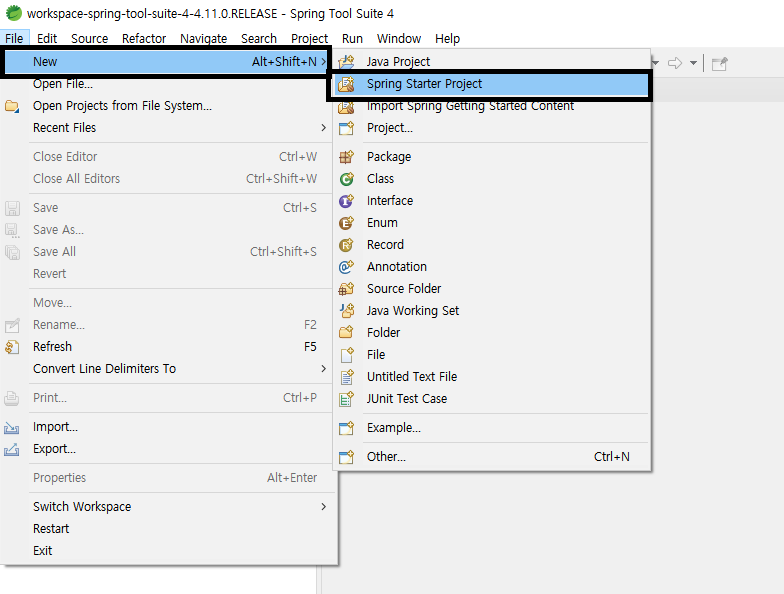Viewport: 784px width, 594px height.
Task: Open the back history dropdown arrow
Action: (656, 63)
